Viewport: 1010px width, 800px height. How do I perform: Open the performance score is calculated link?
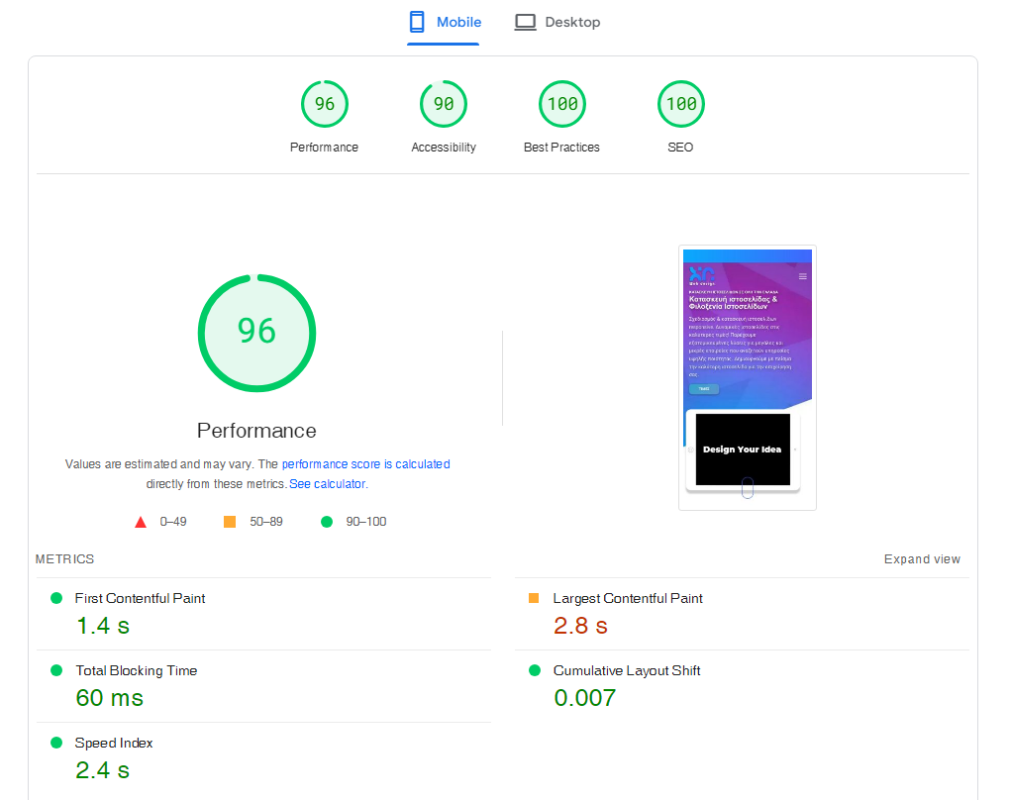tap(366, 464)
